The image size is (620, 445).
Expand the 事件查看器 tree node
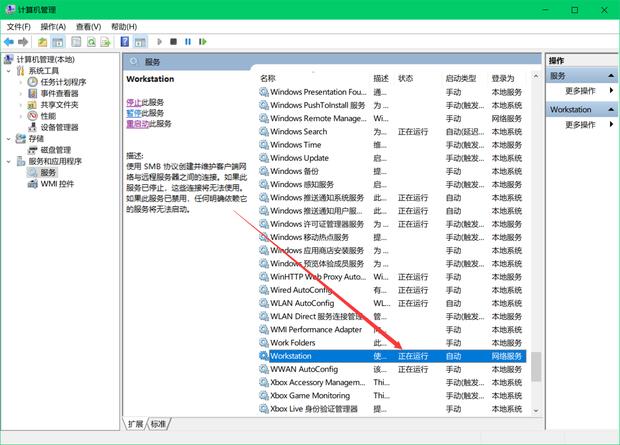(x=21, y=94)
